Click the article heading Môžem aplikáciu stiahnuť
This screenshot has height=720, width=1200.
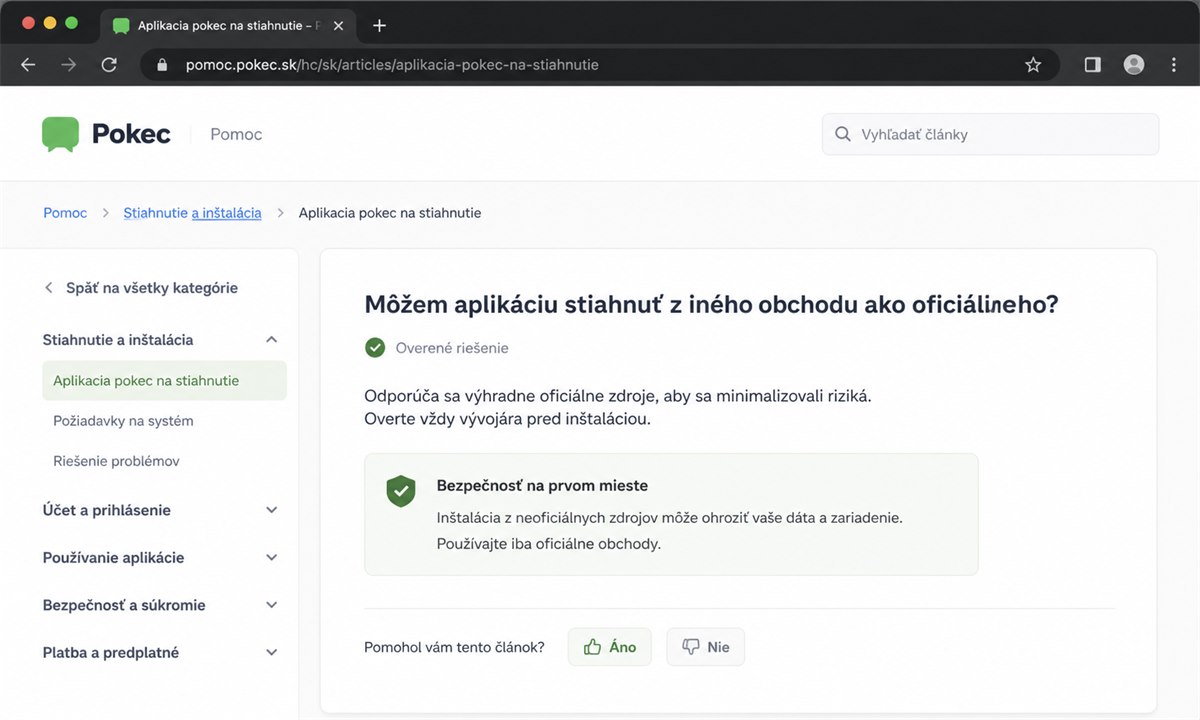click(x=711, y=304)
